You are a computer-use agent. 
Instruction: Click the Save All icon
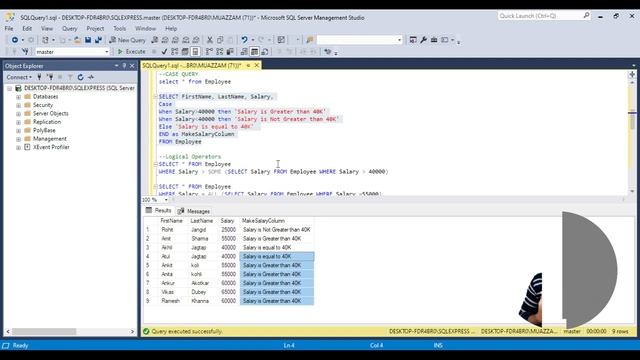point(98,40)
